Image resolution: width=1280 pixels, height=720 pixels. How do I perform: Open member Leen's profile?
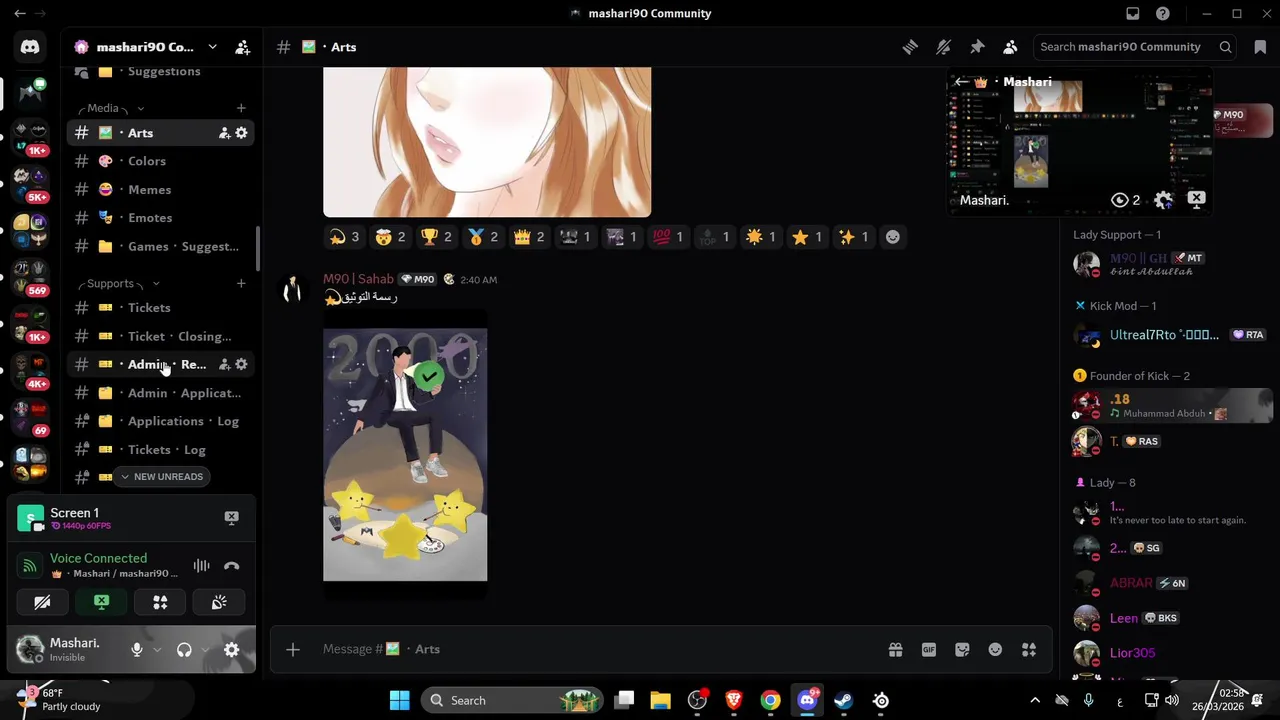click(x=1124, y=618)
